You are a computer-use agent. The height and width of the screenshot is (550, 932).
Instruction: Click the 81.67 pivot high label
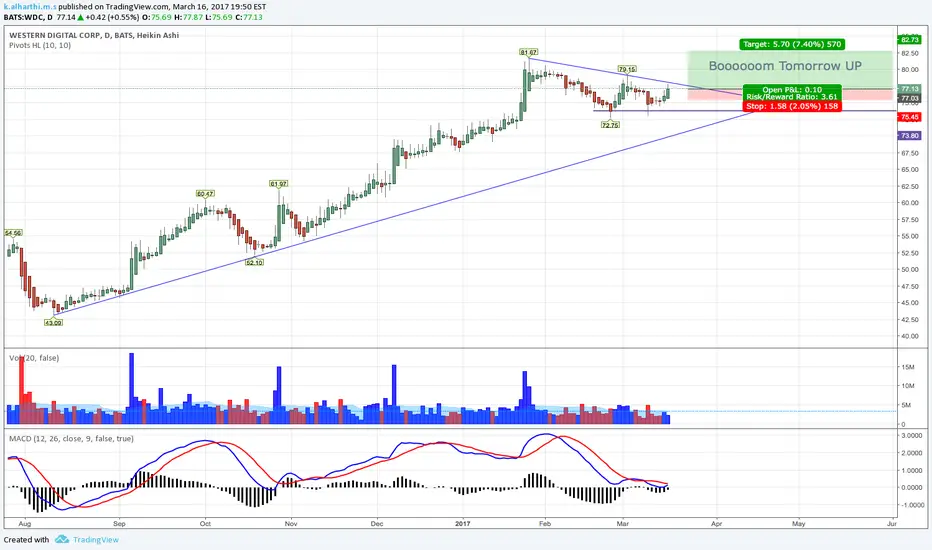(528, 52)
